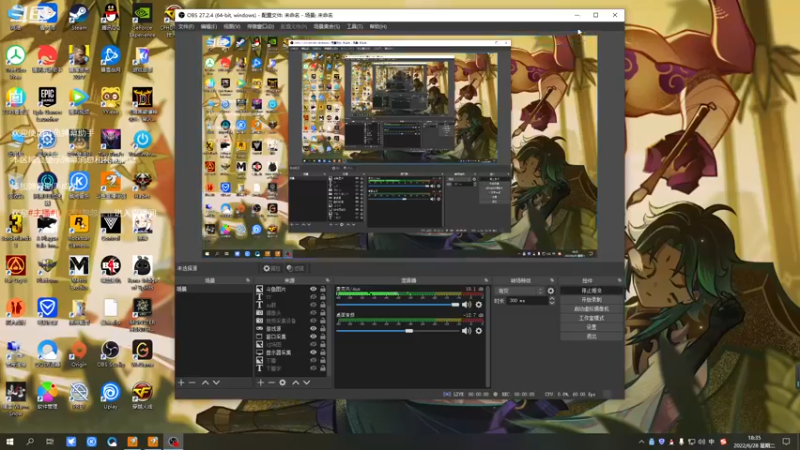This screenshot has height=450, width=800.
Task: Remove selected scene with minus icon
Action: [x=192, y=382]
